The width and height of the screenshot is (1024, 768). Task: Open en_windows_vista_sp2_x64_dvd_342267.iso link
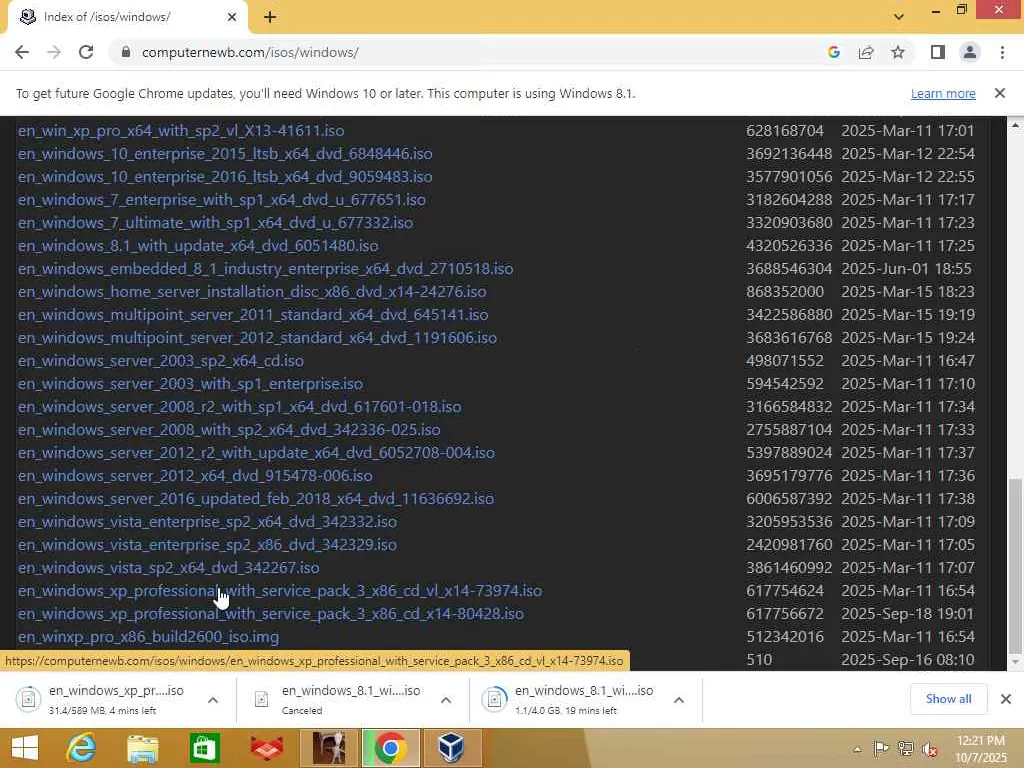[168, 568]
